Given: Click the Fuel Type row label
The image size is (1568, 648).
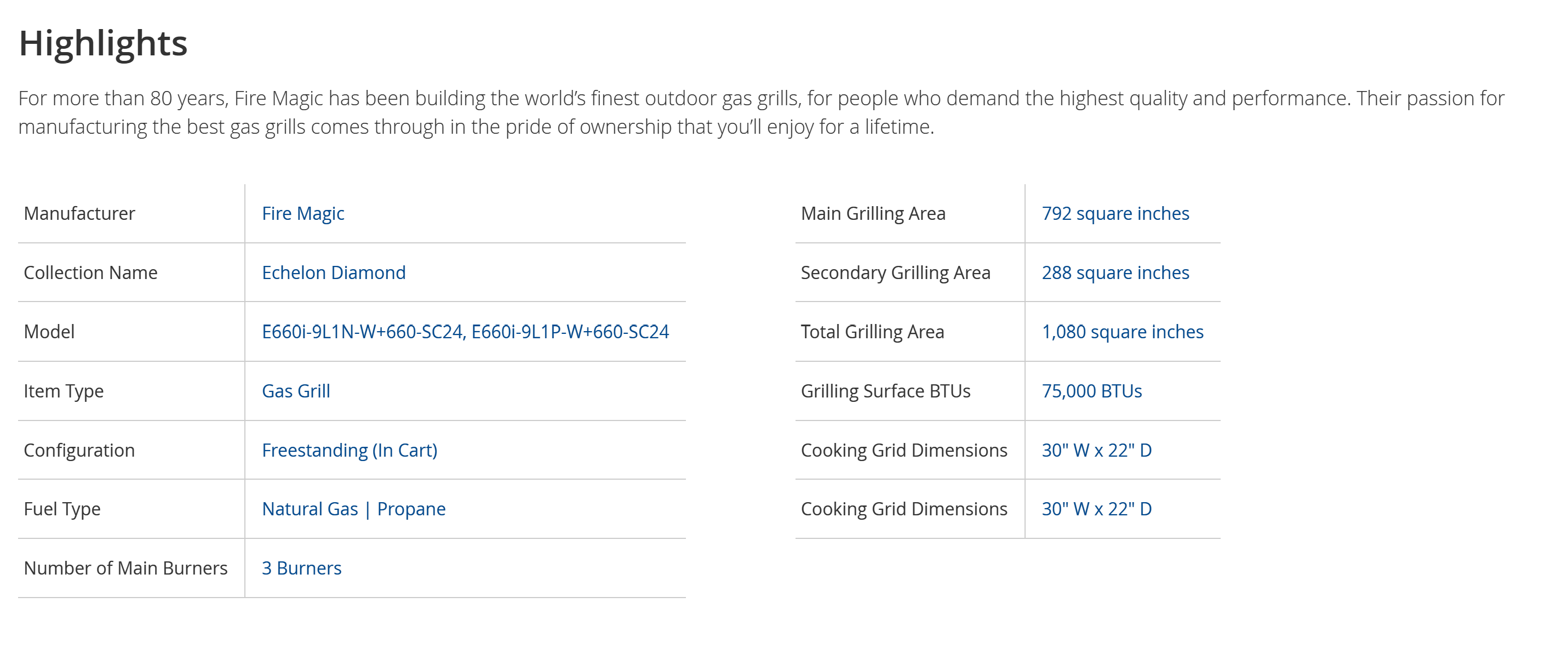Looking at the screenshot, I should point(62,509).
